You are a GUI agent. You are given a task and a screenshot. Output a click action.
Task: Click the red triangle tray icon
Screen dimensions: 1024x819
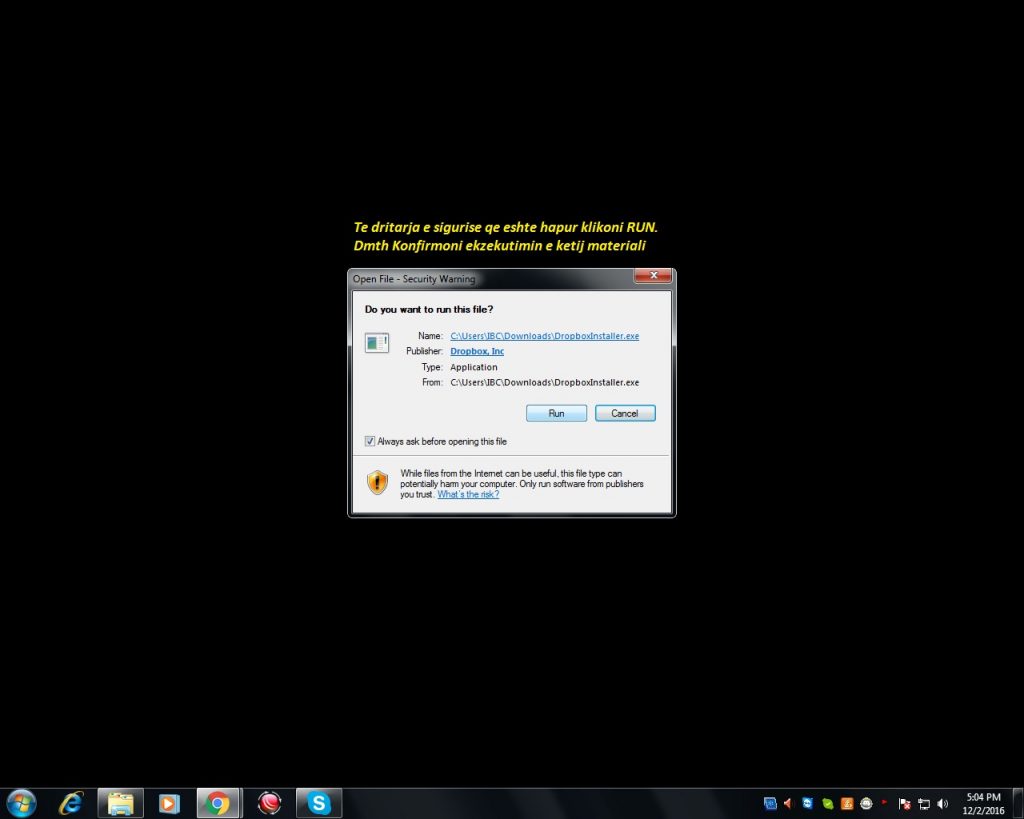click(788, 803)
